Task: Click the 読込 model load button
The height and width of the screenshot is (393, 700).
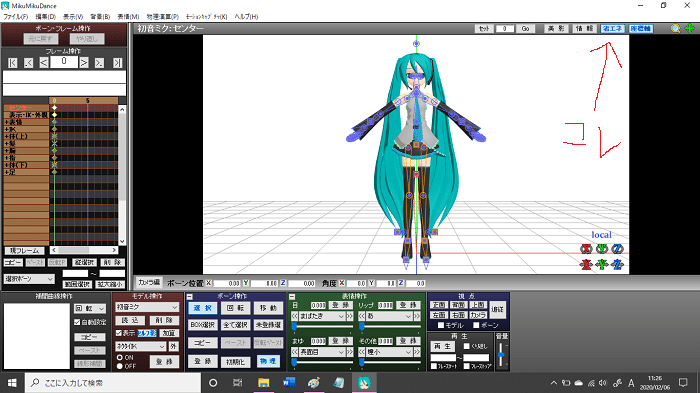Action: 130,320
